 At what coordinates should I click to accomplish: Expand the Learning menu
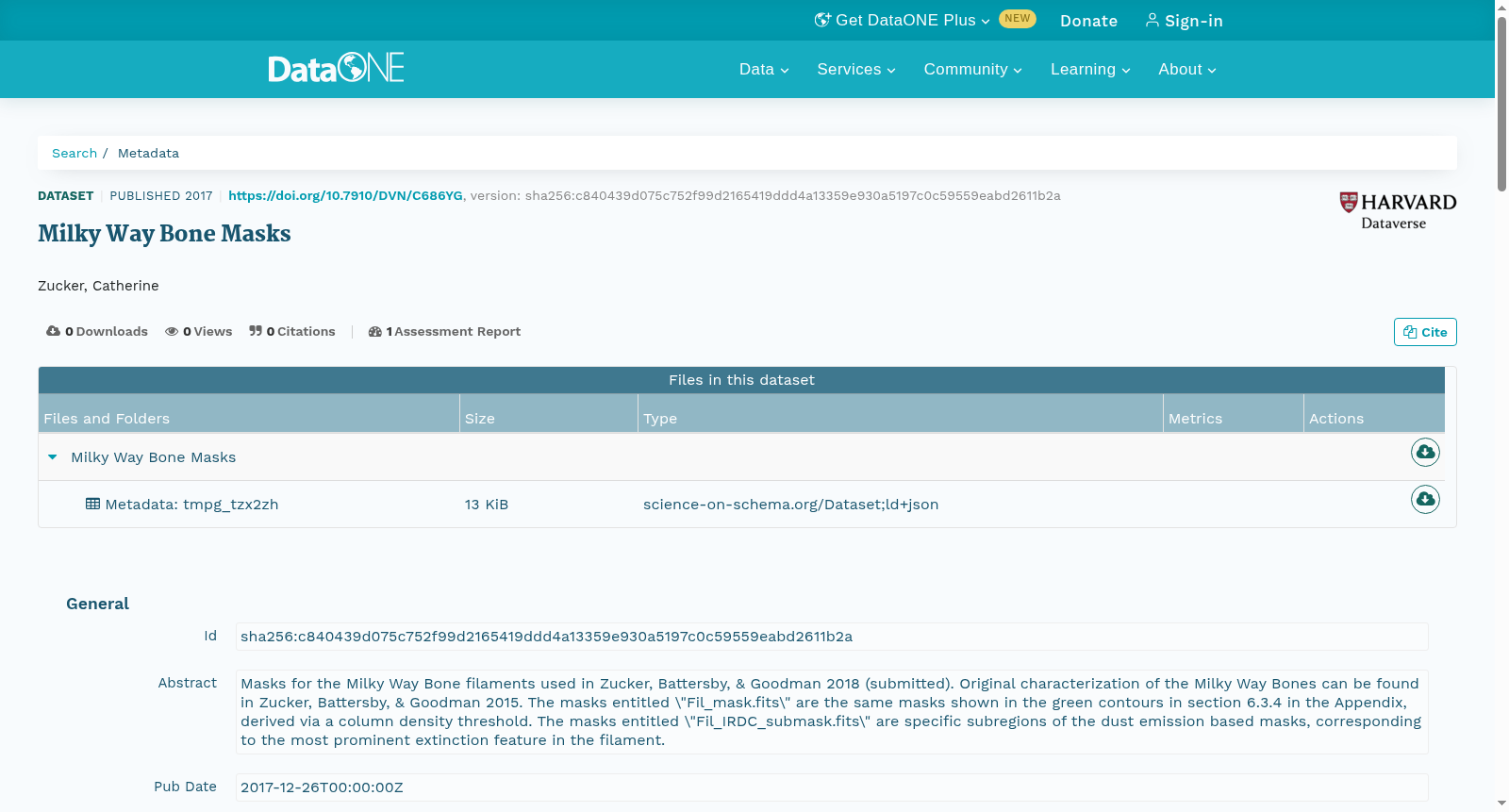click(1090, 70)
